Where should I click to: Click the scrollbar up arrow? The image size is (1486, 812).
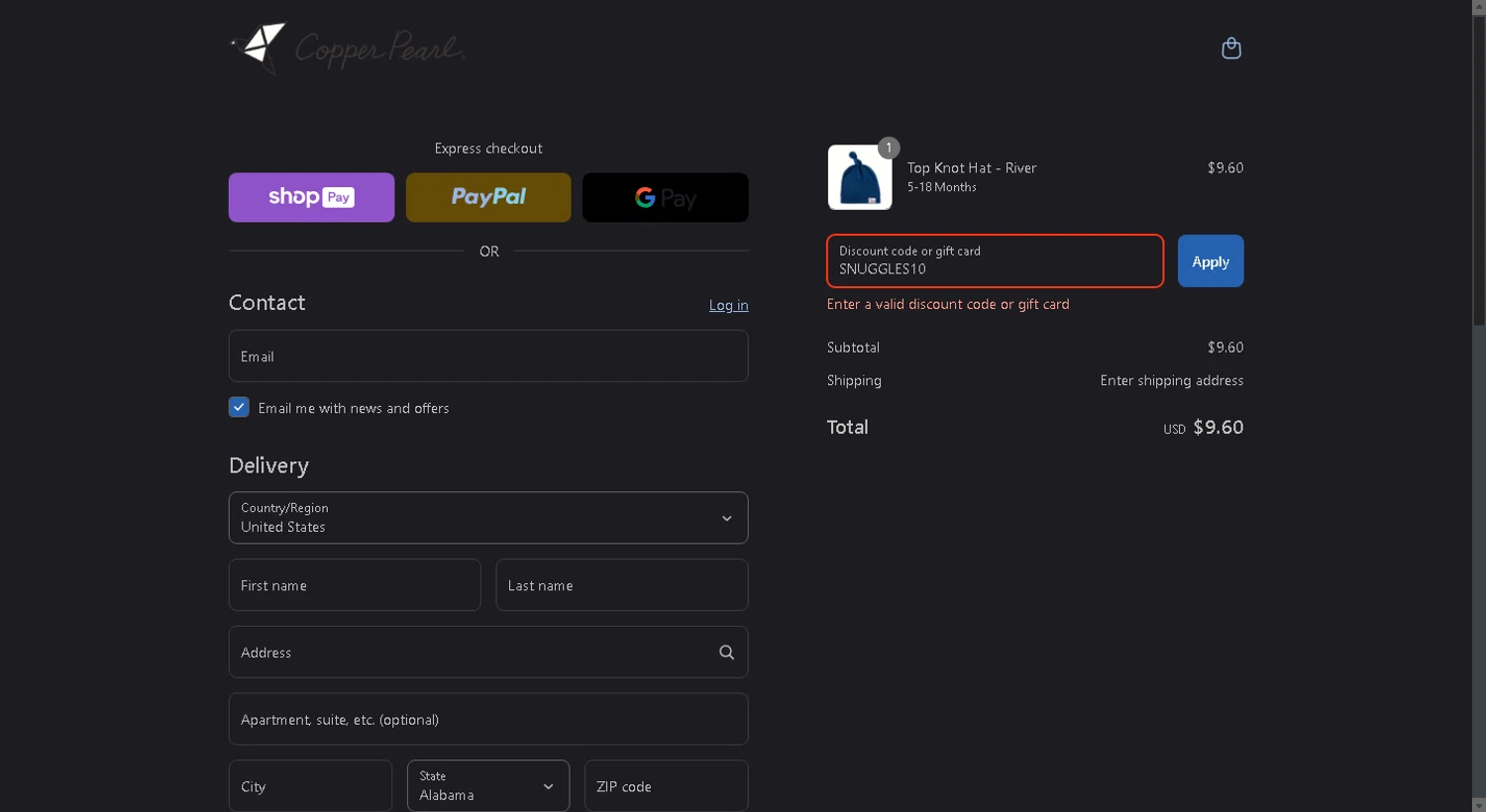(x=1478, y=7)
